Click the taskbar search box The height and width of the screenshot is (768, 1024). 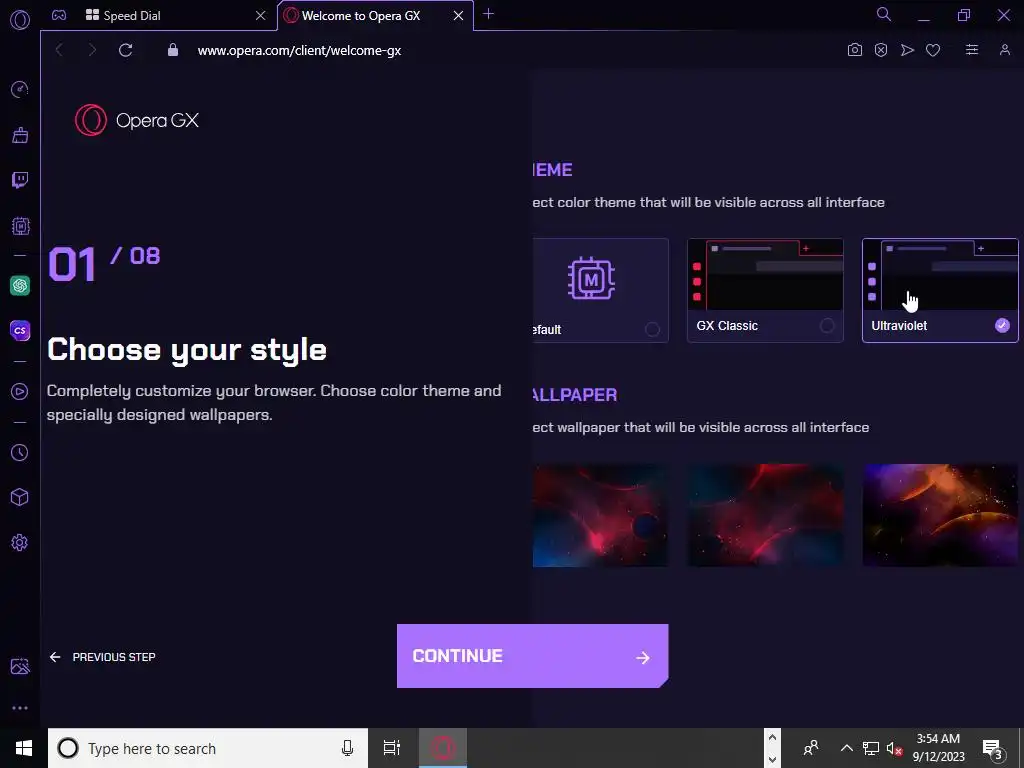coord(208,748)
